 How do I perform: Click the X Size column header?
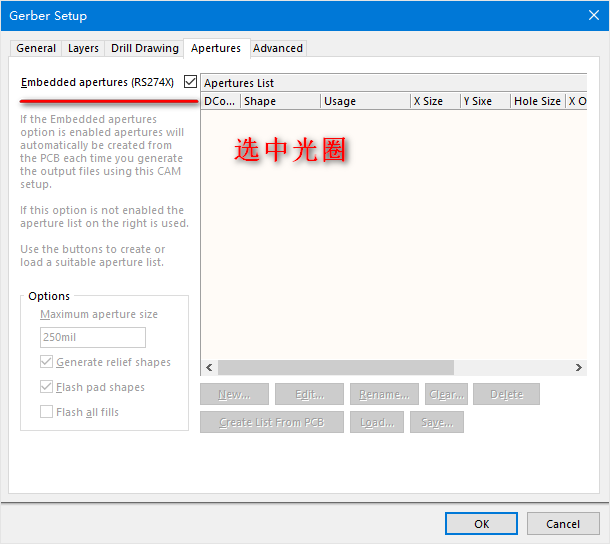pyautogui.click(x=434, y=101)
